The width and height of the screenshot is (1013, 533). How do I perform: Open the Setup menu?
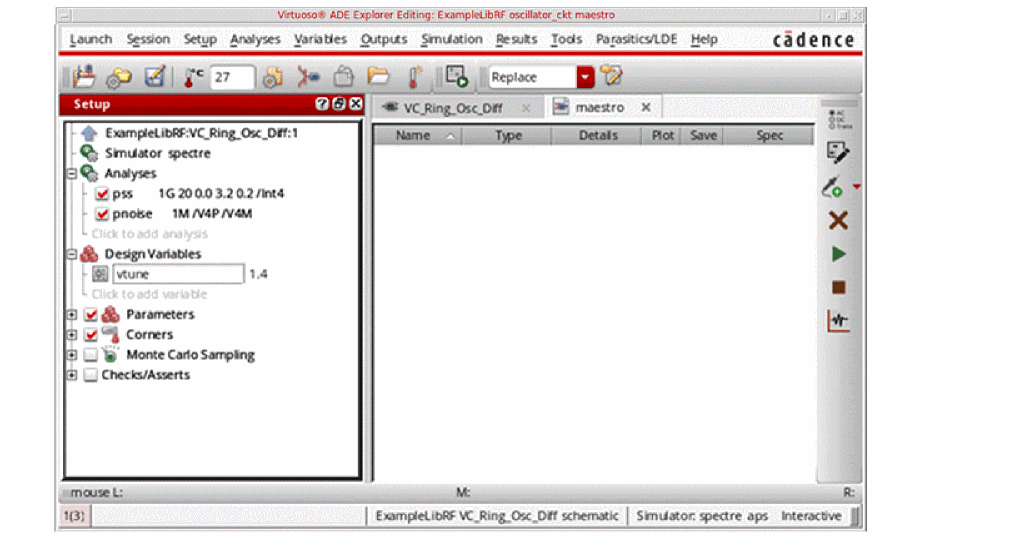point(200,39)
